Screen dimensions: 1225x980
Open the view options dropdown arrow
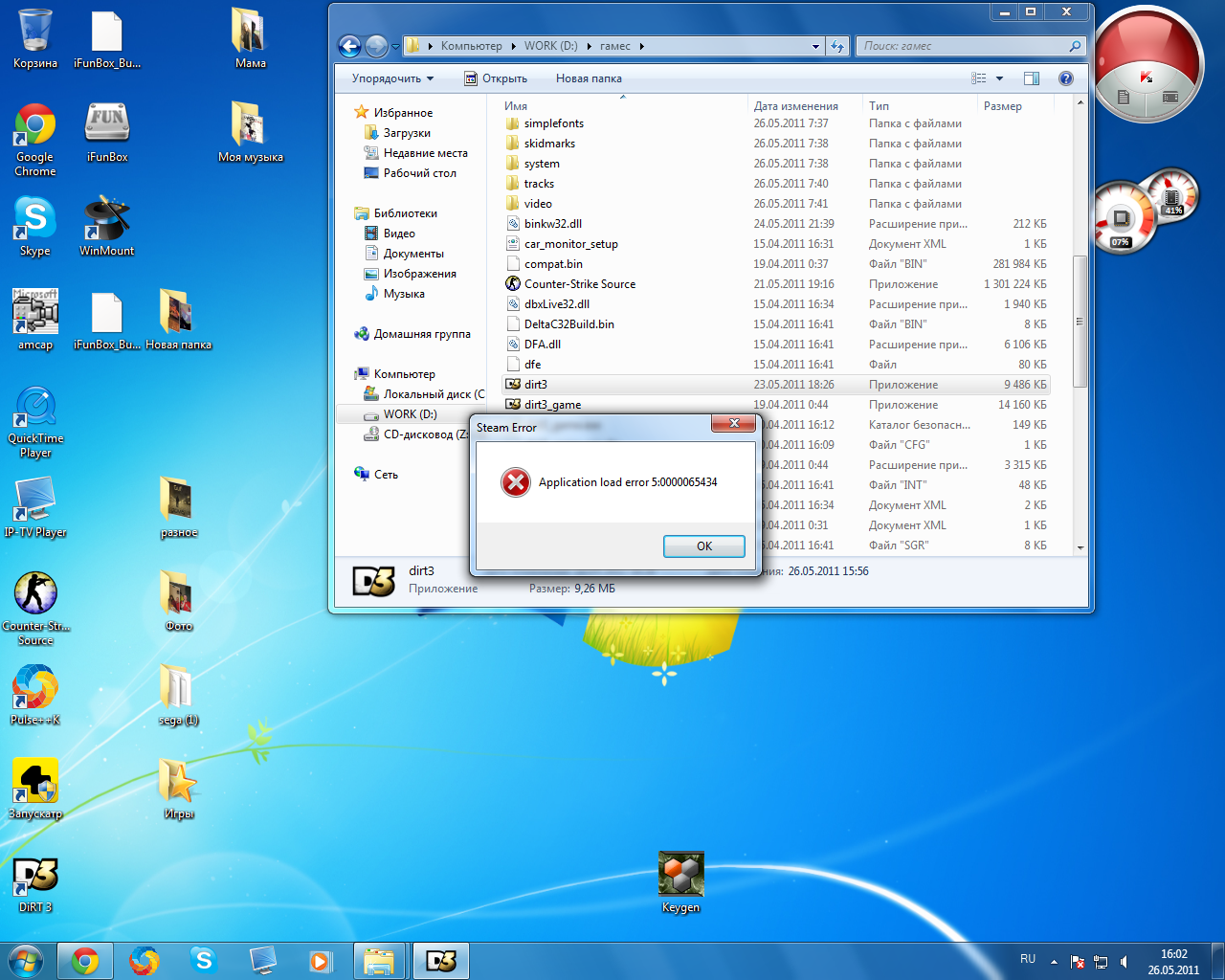pos(999,78)
